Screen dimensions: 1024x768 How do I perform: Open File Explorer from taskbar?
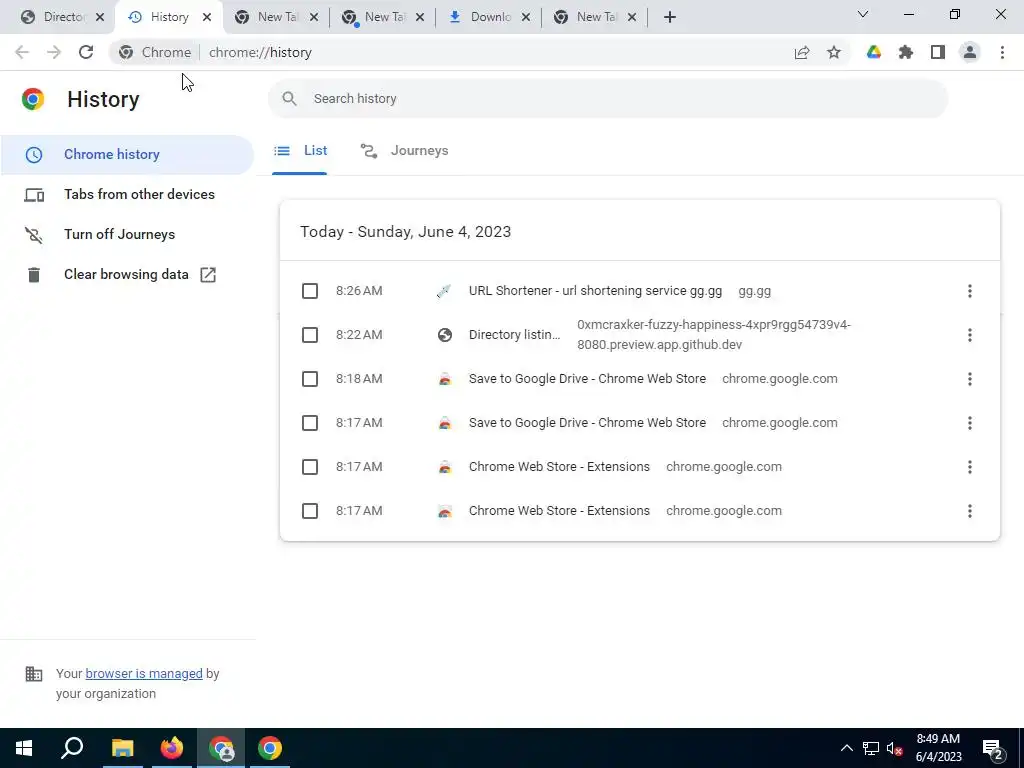click(122, 748)
